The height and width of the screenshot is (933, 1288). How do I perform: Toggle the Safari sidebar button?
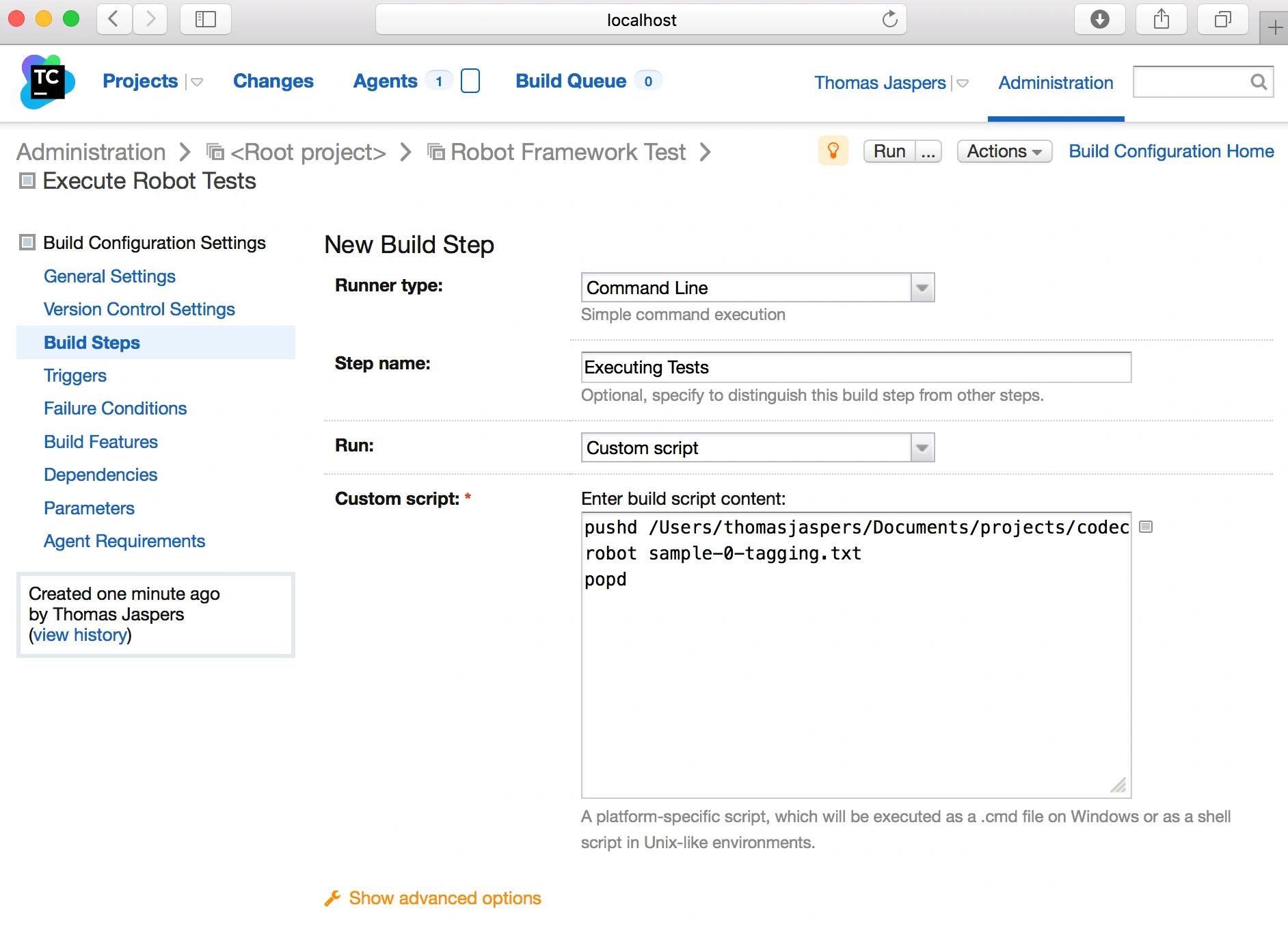(206, 19)
